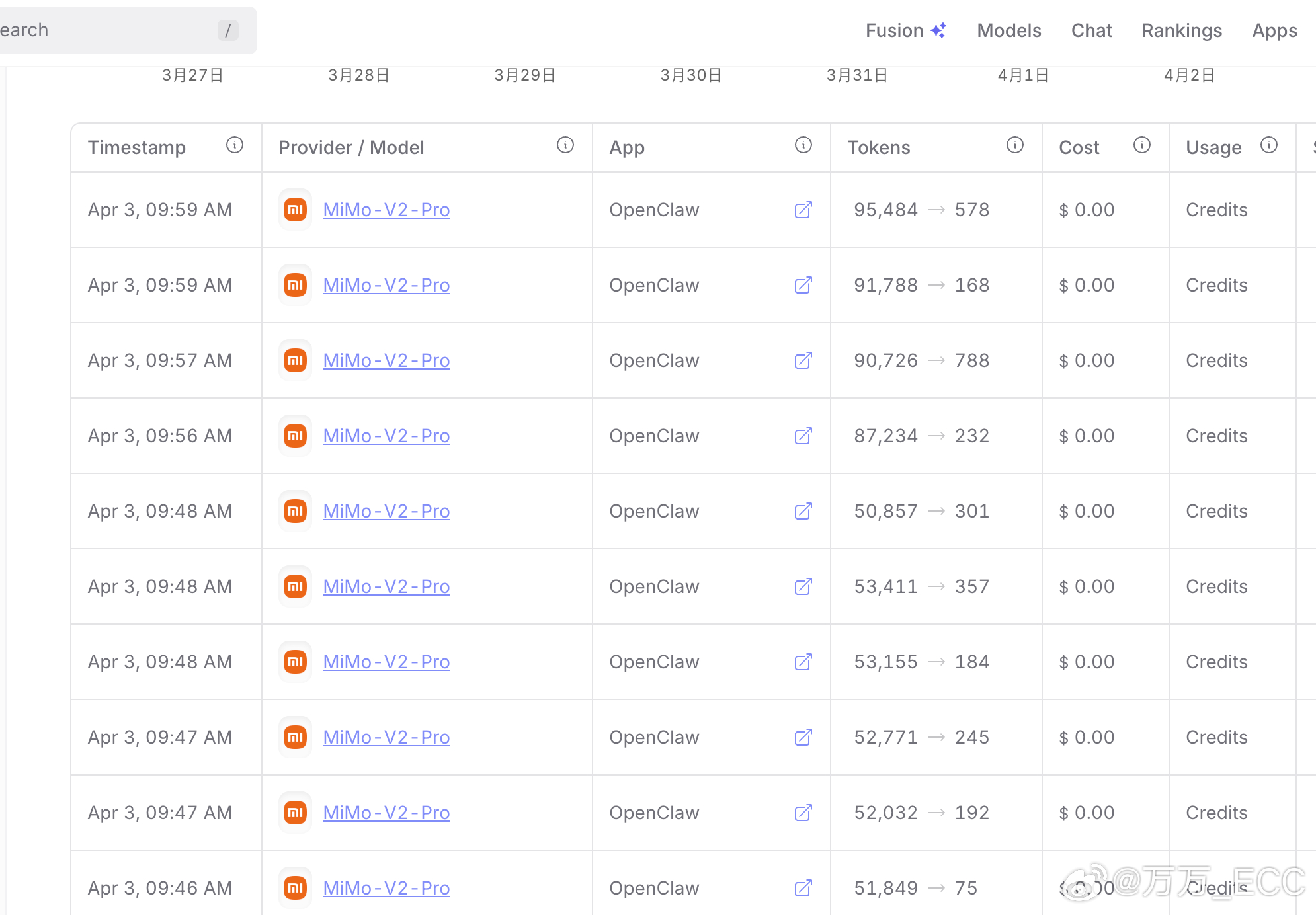The image size is (1316, 915).
Task: Click info icon next to Usage header
Action: 1269,145
